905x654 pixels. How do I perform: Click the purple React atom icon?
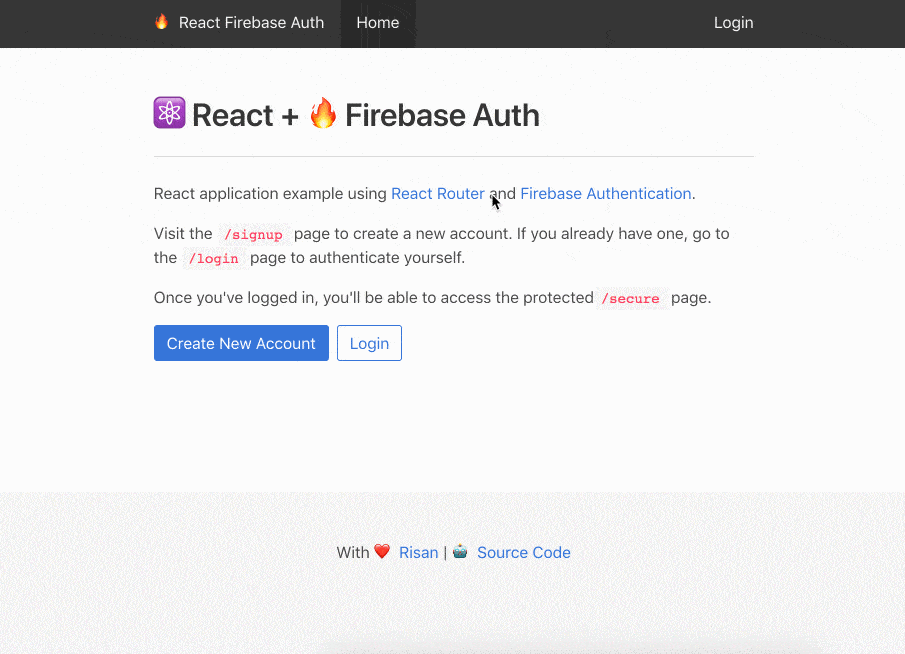170,113
